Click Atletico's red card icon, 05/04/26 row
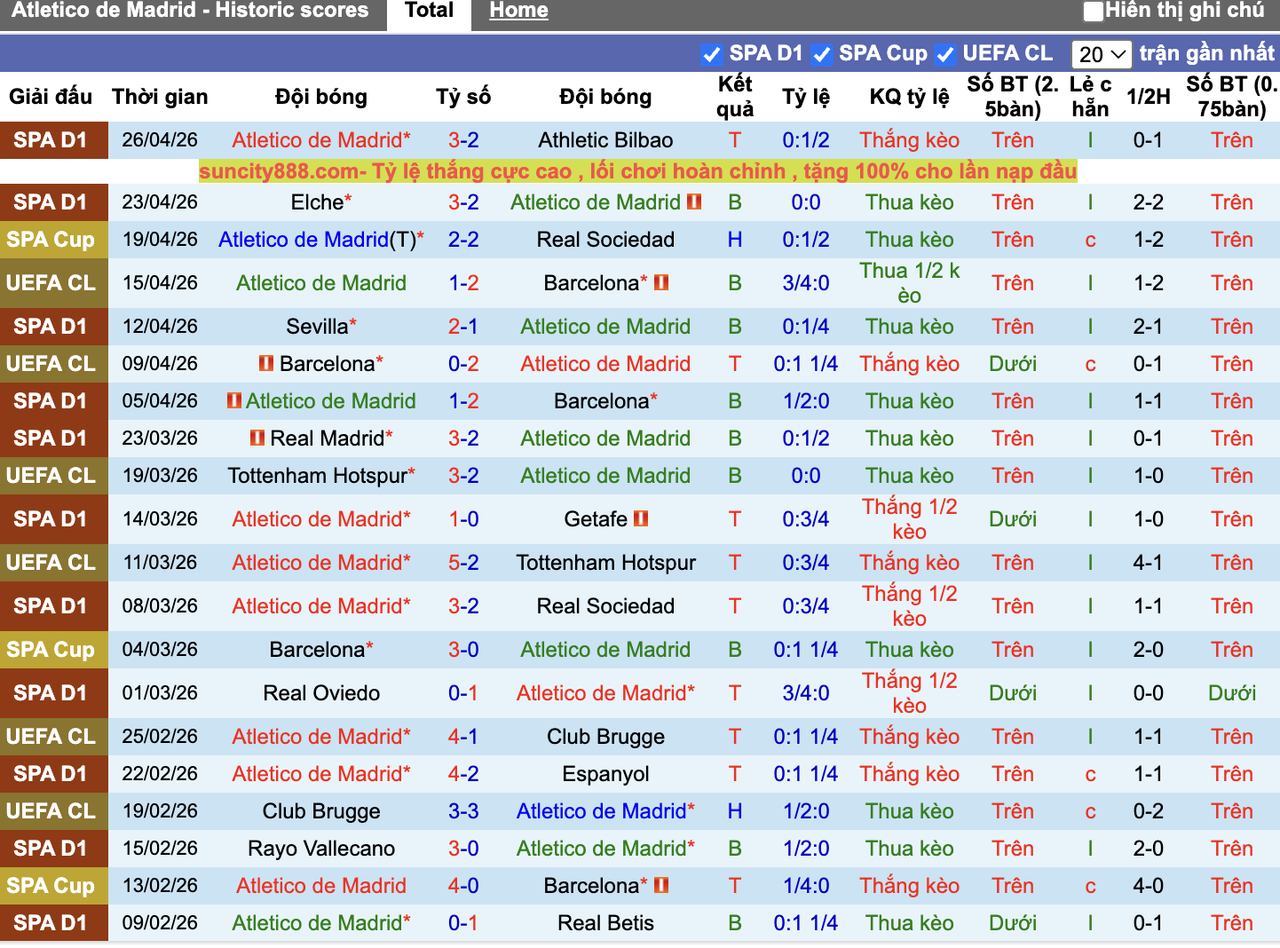Viewport: 1280px width, 948px height. (234, 401)
